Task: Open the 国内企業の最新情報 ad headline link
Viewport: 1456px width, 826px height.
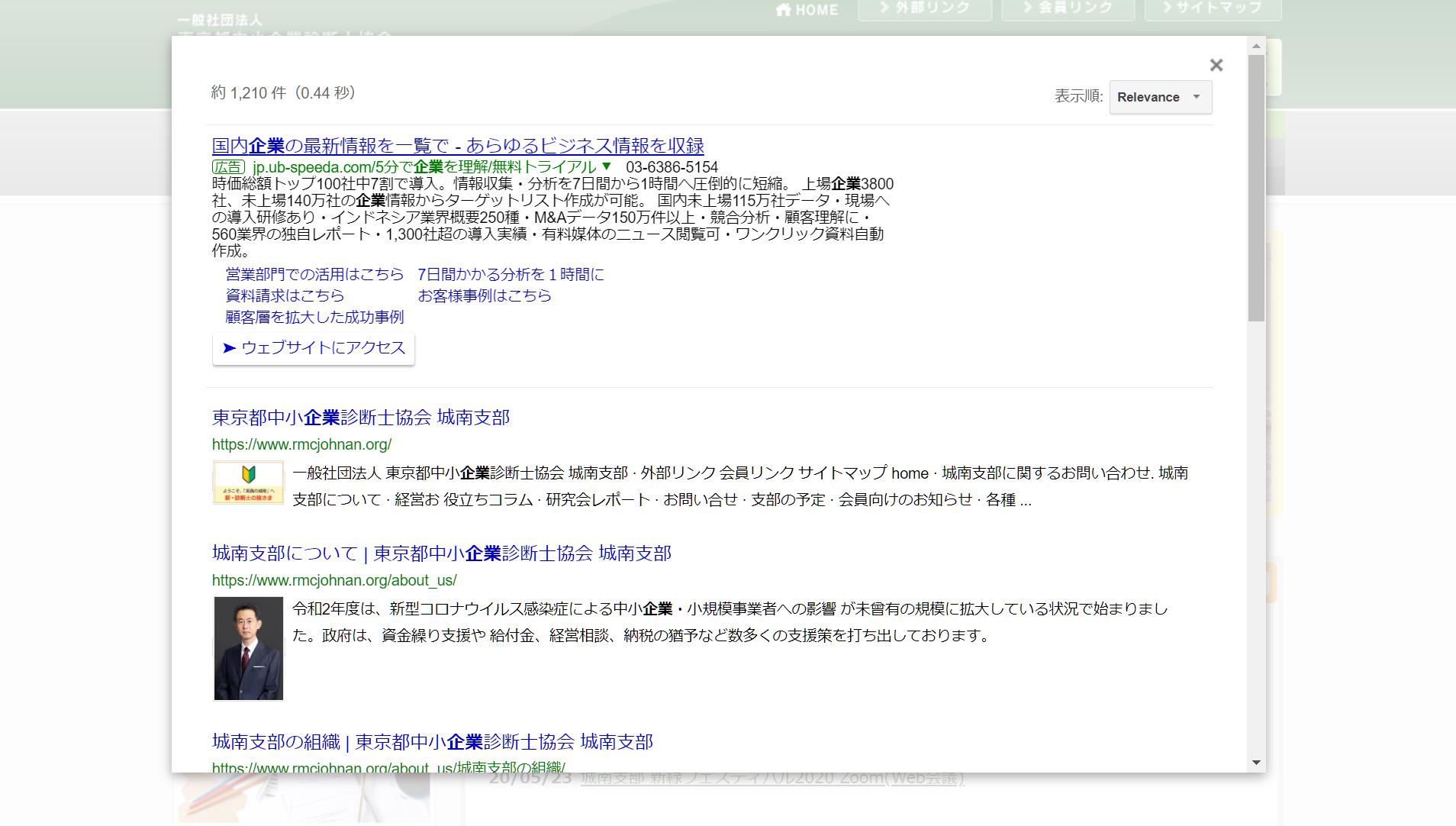Action: [x=458, y=146]
